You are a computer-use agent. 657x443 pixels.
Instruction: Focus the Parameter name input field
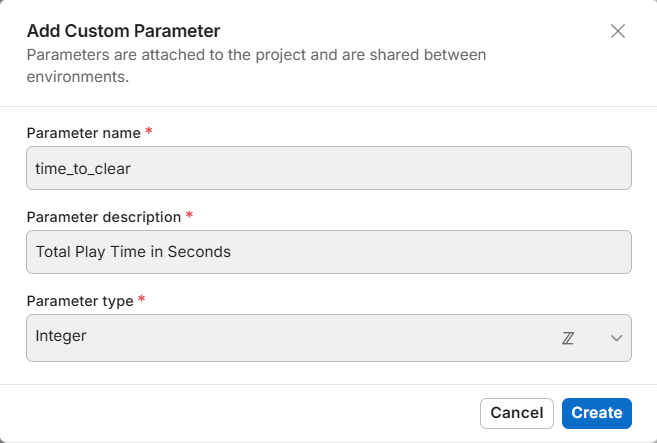coord(328,168)
